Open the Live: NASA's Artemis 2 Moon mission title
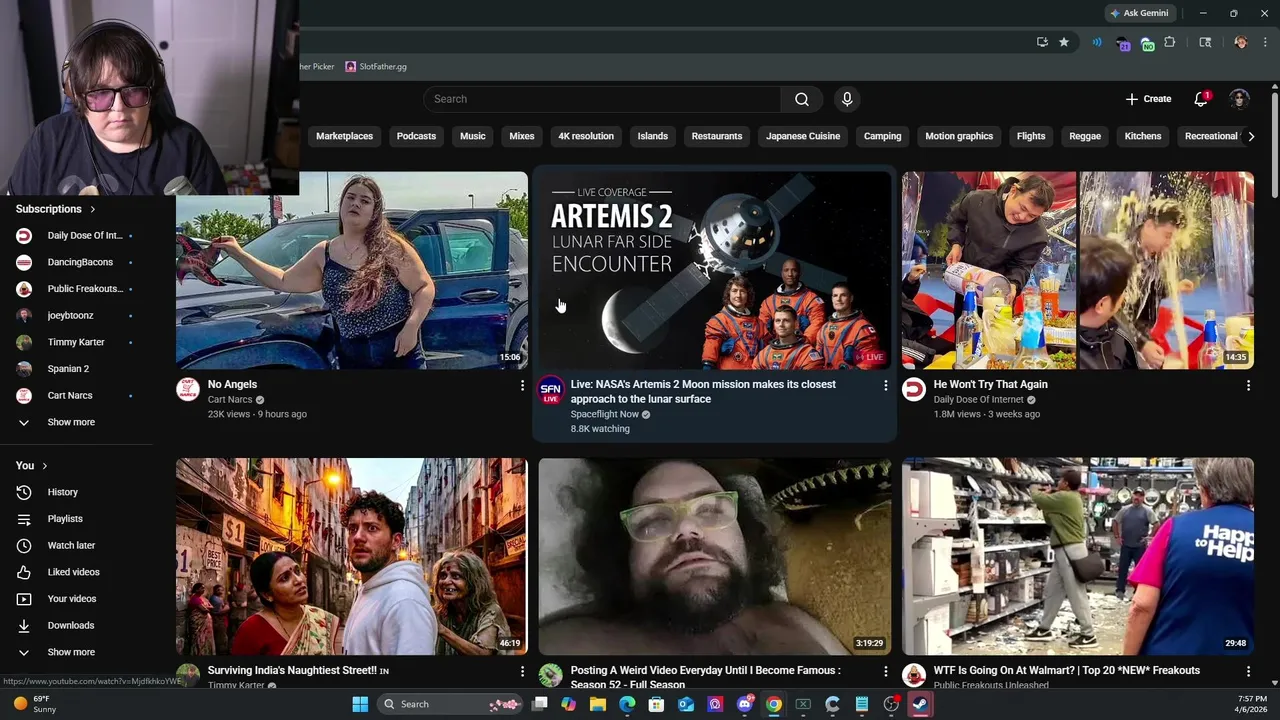 tap(703, 392)
